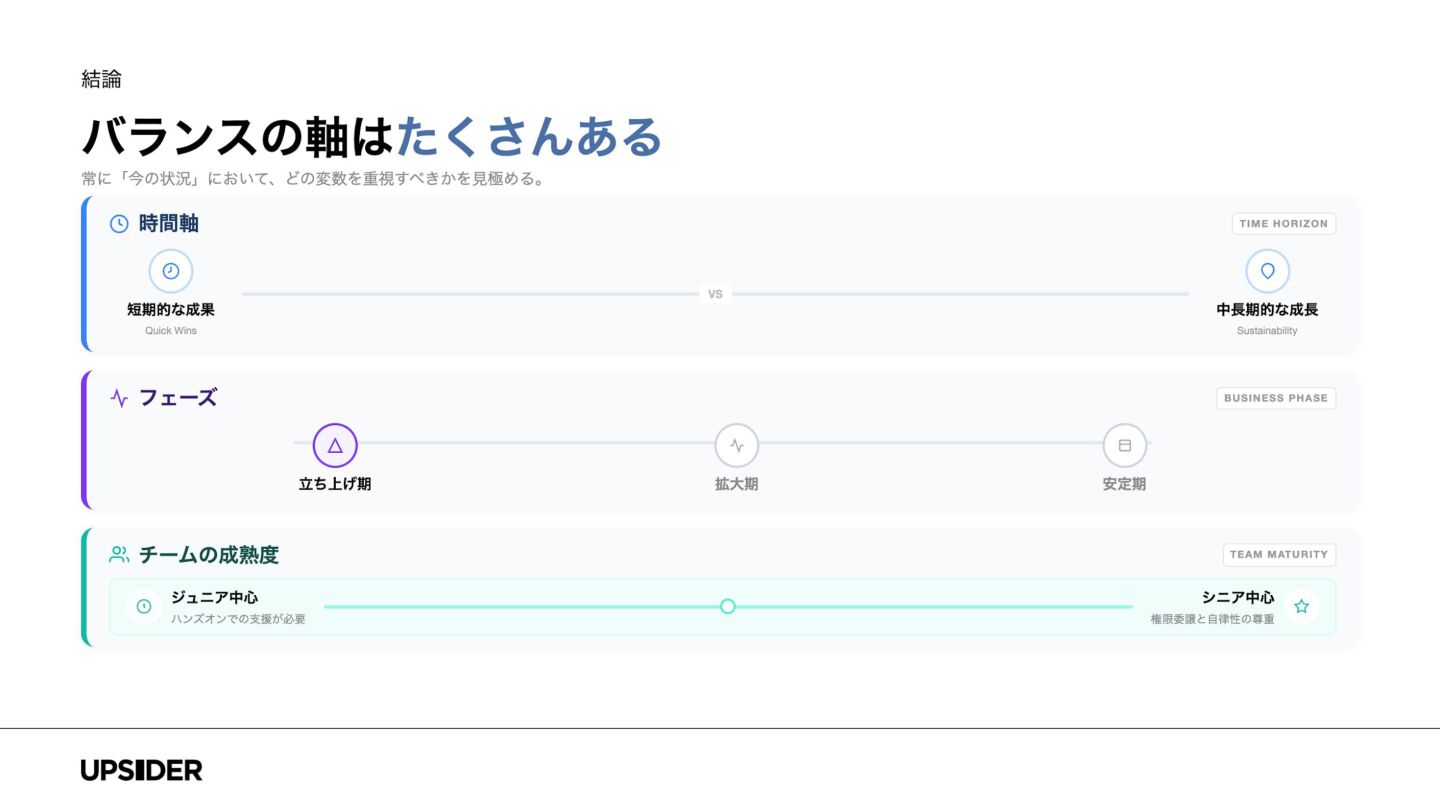The width and height of the screenshot is (1440, 810).
Task: Click the 立ち上げ期 label
Action: point(335,484)
